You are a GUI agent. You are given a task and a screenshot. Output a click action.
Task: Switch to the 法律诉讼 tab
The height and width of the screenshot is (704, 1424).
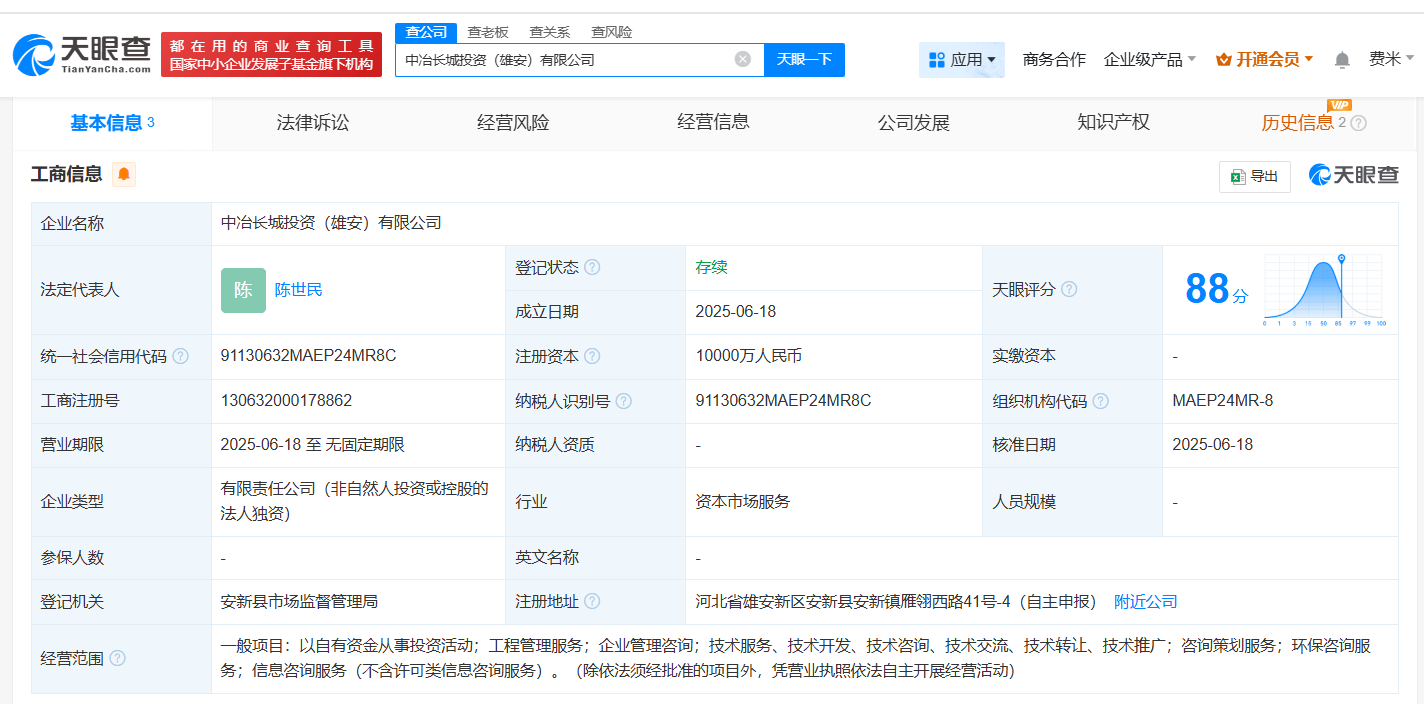click(x=313, y=123)
